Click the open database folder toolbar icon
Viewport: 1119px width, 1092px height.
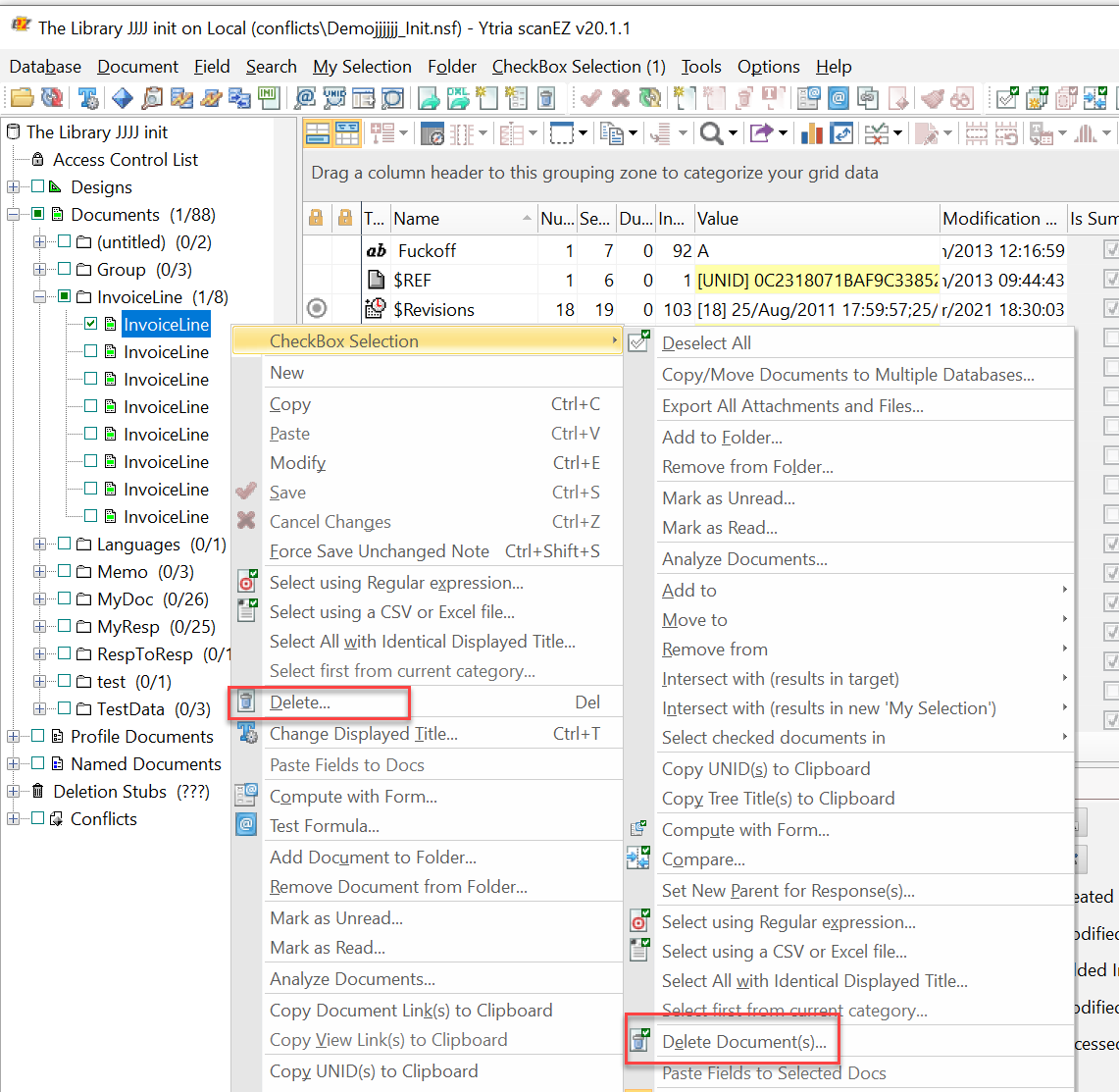tap(22, 98)
